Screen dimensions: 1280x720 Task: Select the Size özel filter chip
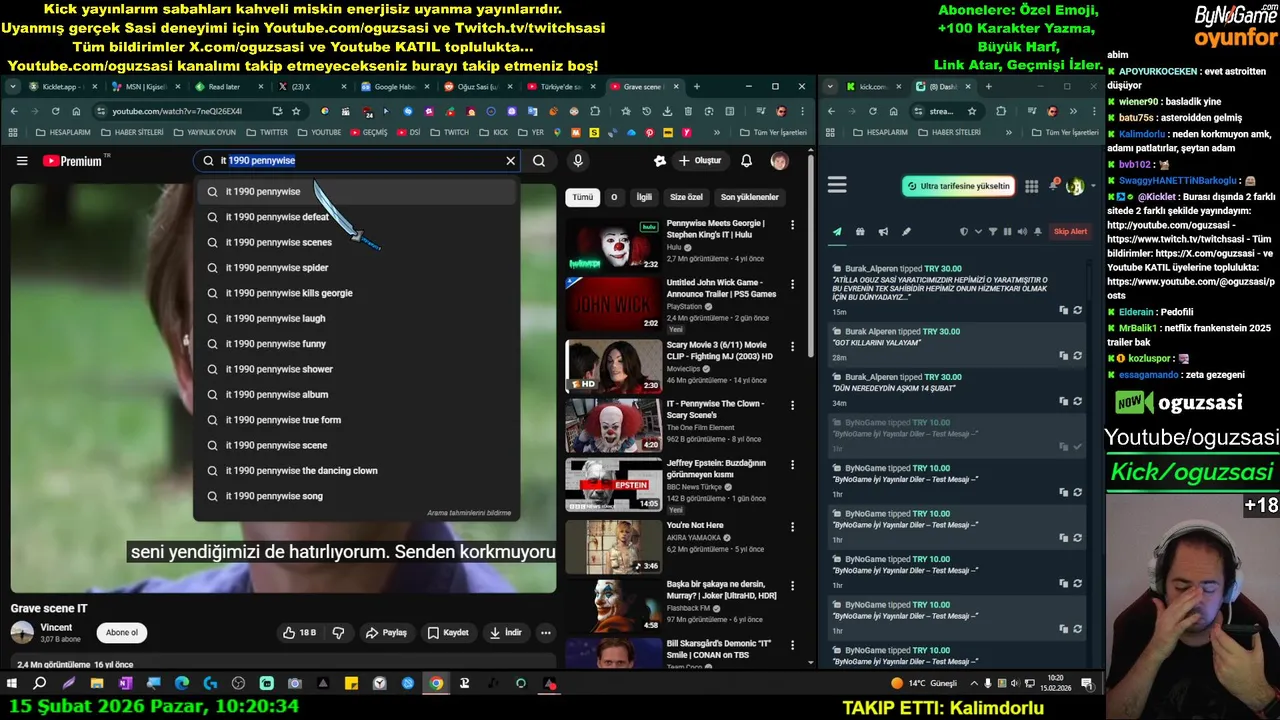tap(686, 197)
